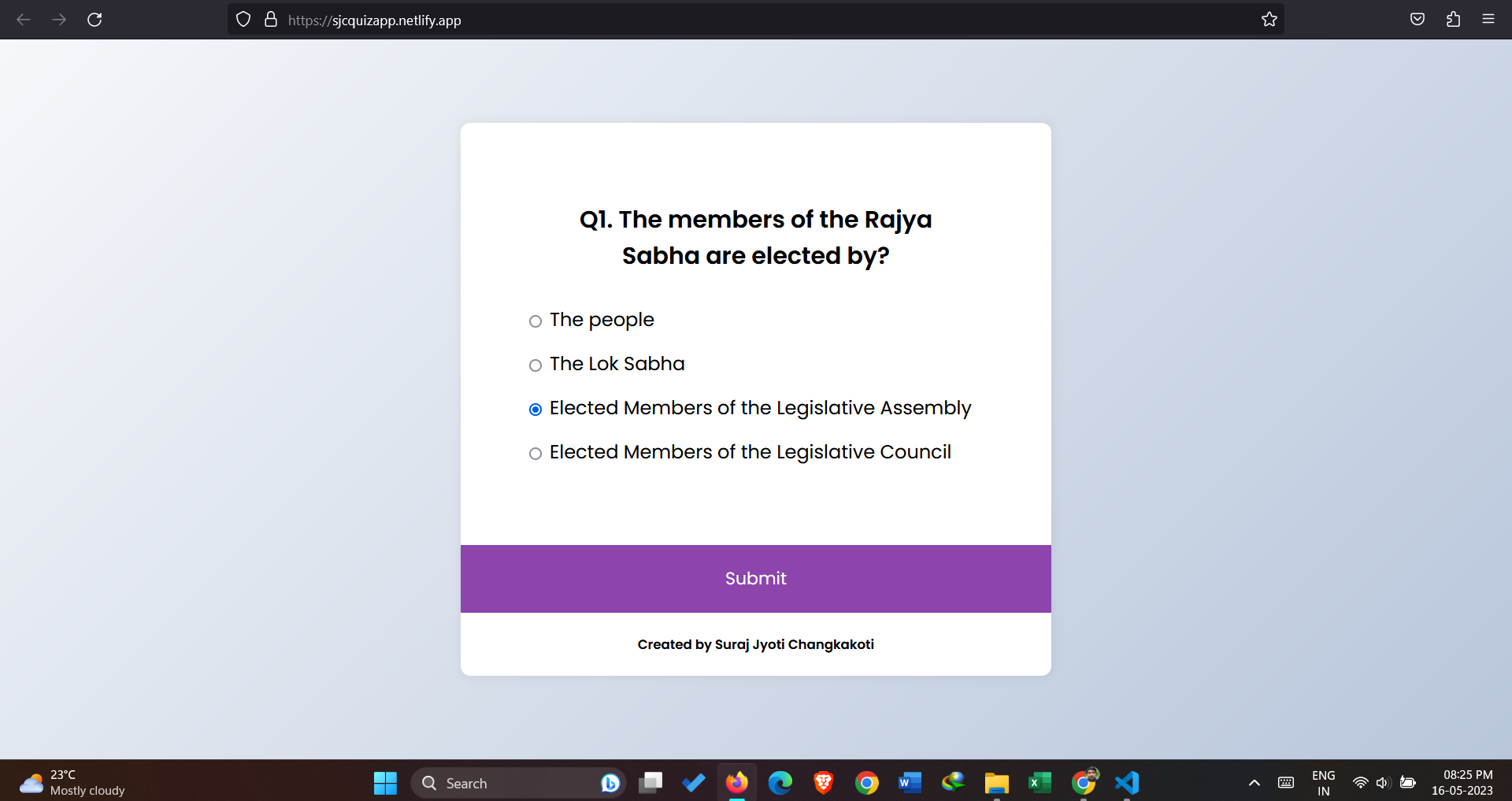Image resolution: width=1512 pixels, height=801 pixels.
Task: Open the Firefox extensions icon
Action: [1453, 20]
